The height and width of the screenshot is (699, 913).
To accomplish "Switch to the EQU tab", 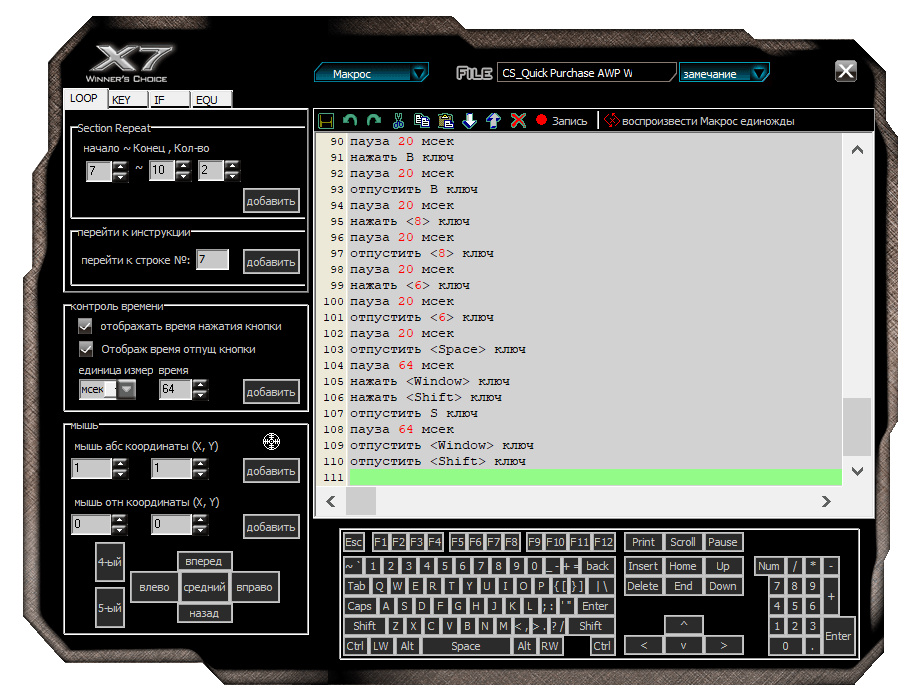I will coord(212,100).
